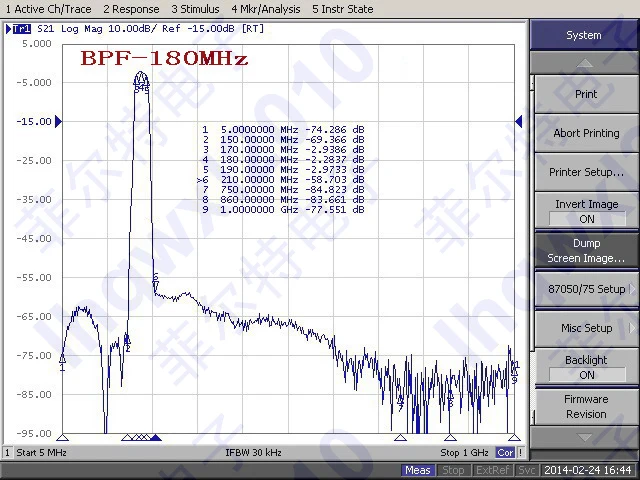This screenshot has height=480, width=640.
Task: Click marker row 9 1.0000000 GHz
Action: pos(283,210)
